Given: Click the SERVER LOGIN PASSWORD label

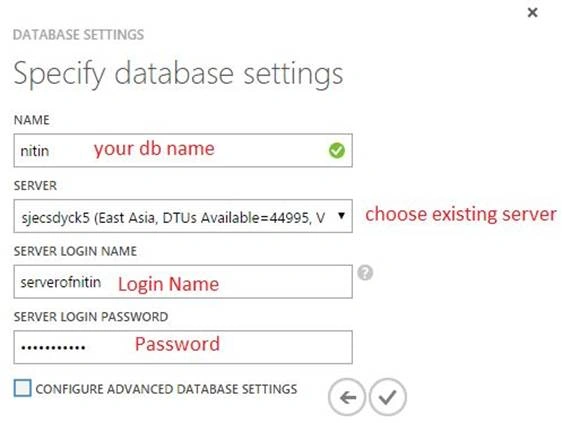Looking at the screenshot, I should 91,317.
